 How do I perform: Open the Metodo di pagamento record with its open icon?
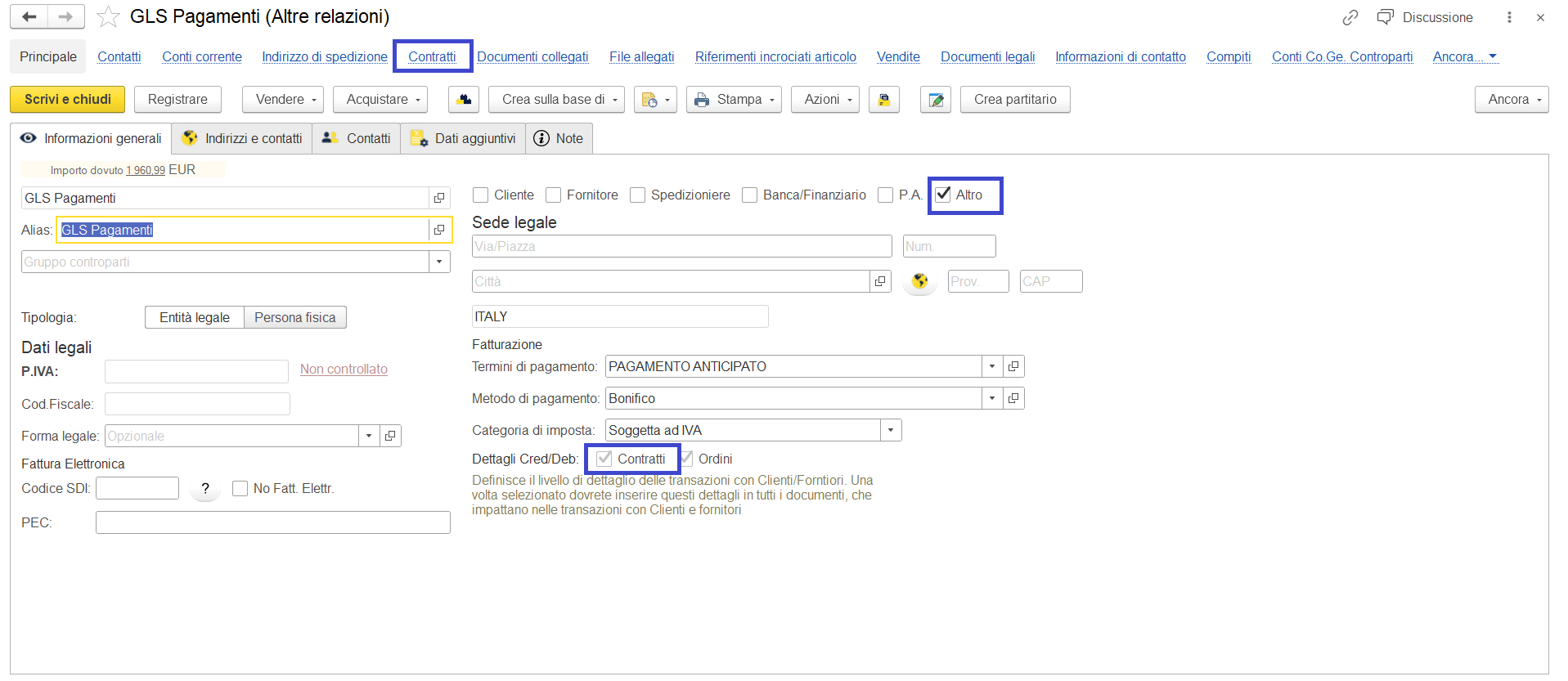point(1013,398)
